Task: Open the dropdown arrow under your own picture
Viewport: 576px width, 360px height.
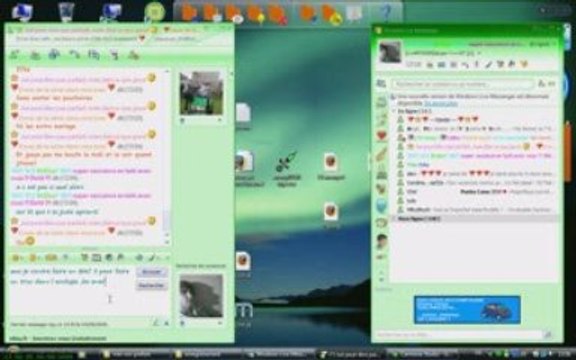Action: pos(220,323)
